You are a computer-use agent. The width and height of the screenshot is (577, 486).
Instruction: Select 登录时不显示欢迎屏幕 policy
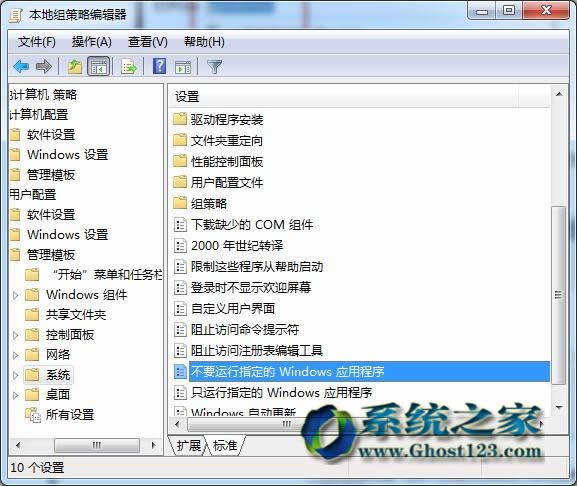coord(251,287)
